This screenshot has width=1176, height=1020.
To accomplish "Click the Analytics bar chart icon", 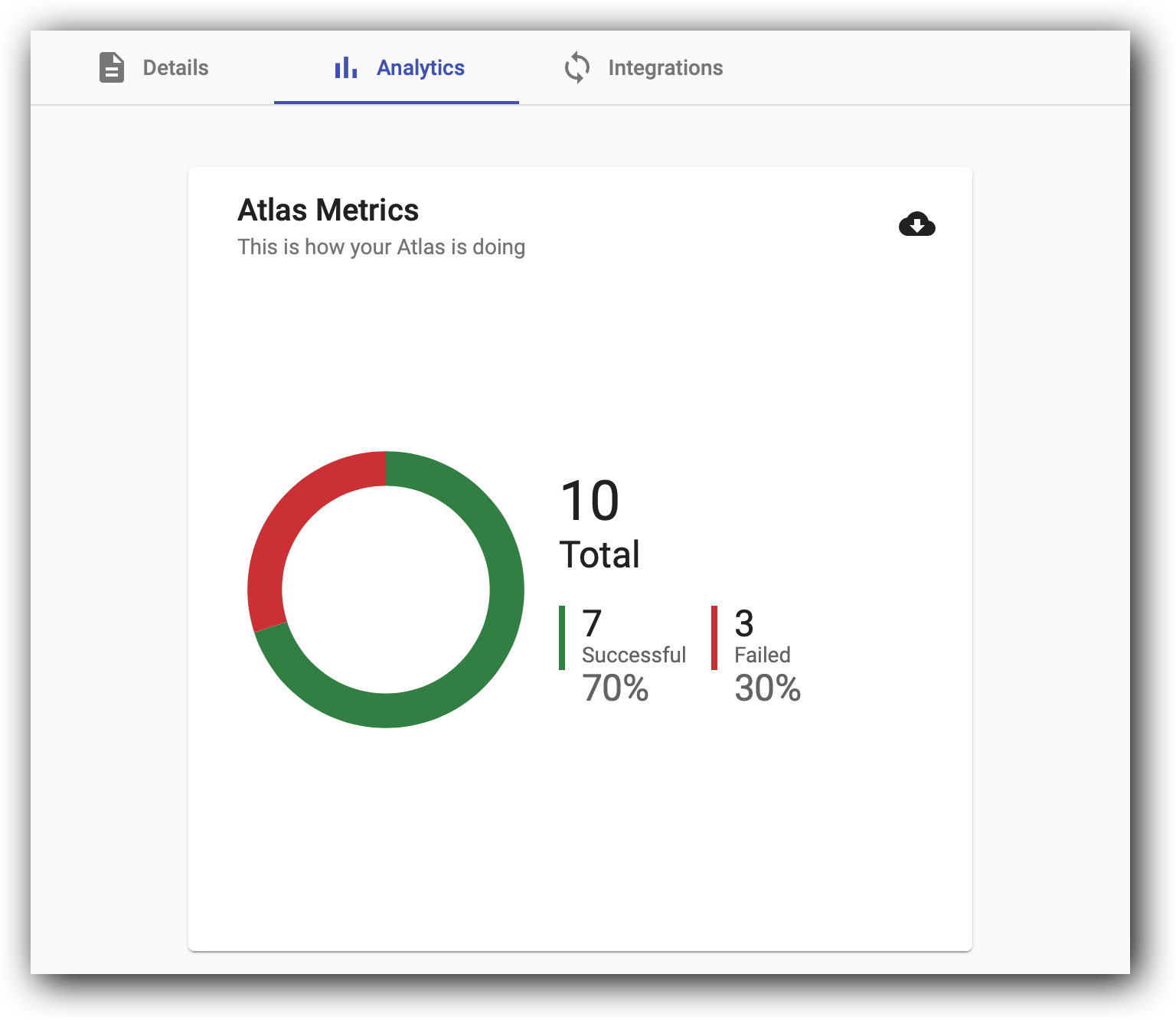I will coord(346,67).
